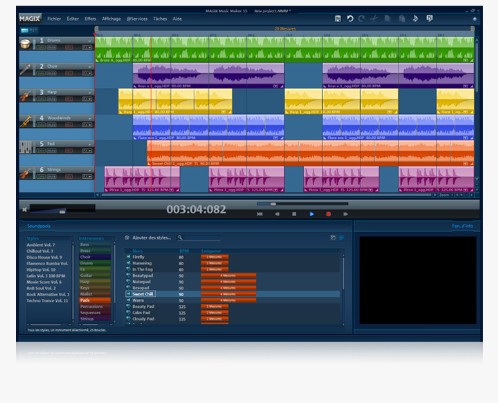498x403 pixels.
Task: Open the help pointer icon in the toolbar
Action: (430, 18)
